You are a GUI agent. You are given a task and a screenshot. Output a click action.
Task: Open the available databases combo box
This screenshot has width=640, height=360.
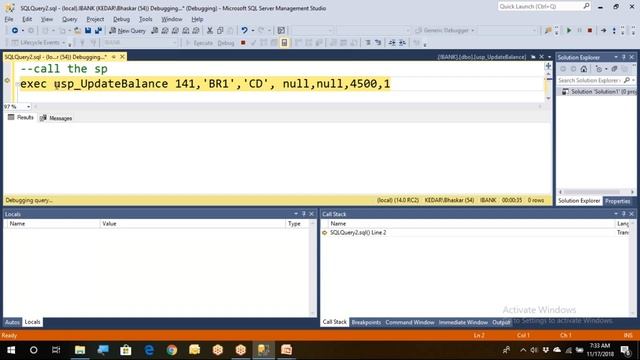[x=140, y=42]
